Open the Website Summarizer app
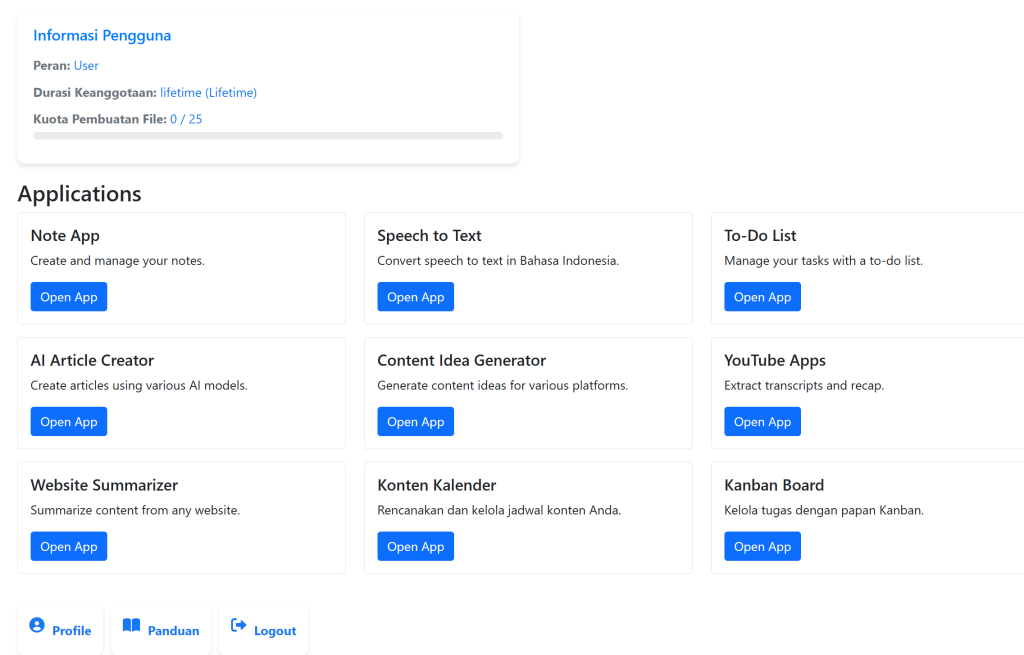Viewport: 1024px width, 655px height. click(69, 547)
